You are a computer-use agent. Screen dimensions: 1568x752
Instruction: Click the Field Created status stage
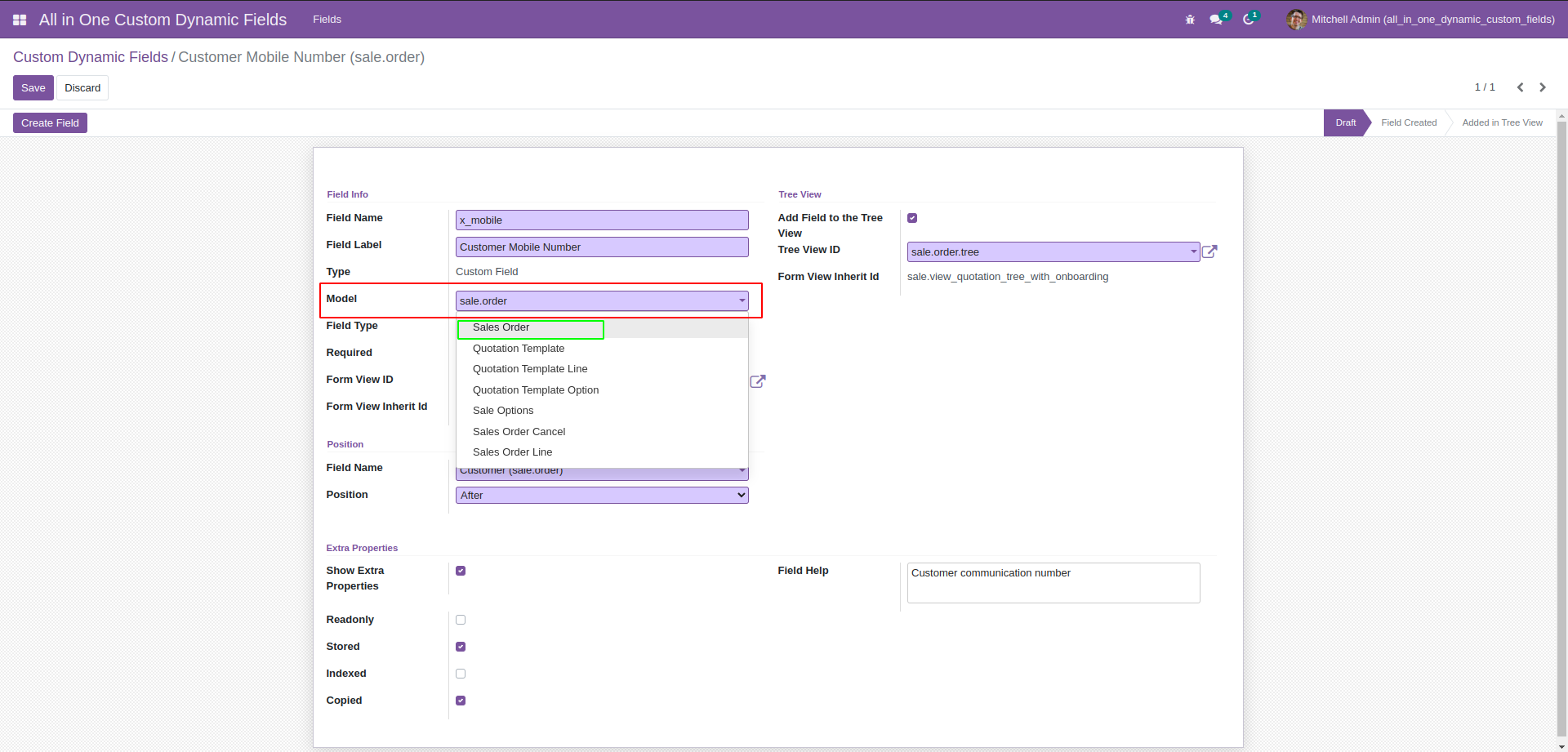(x=1409, y=123)
